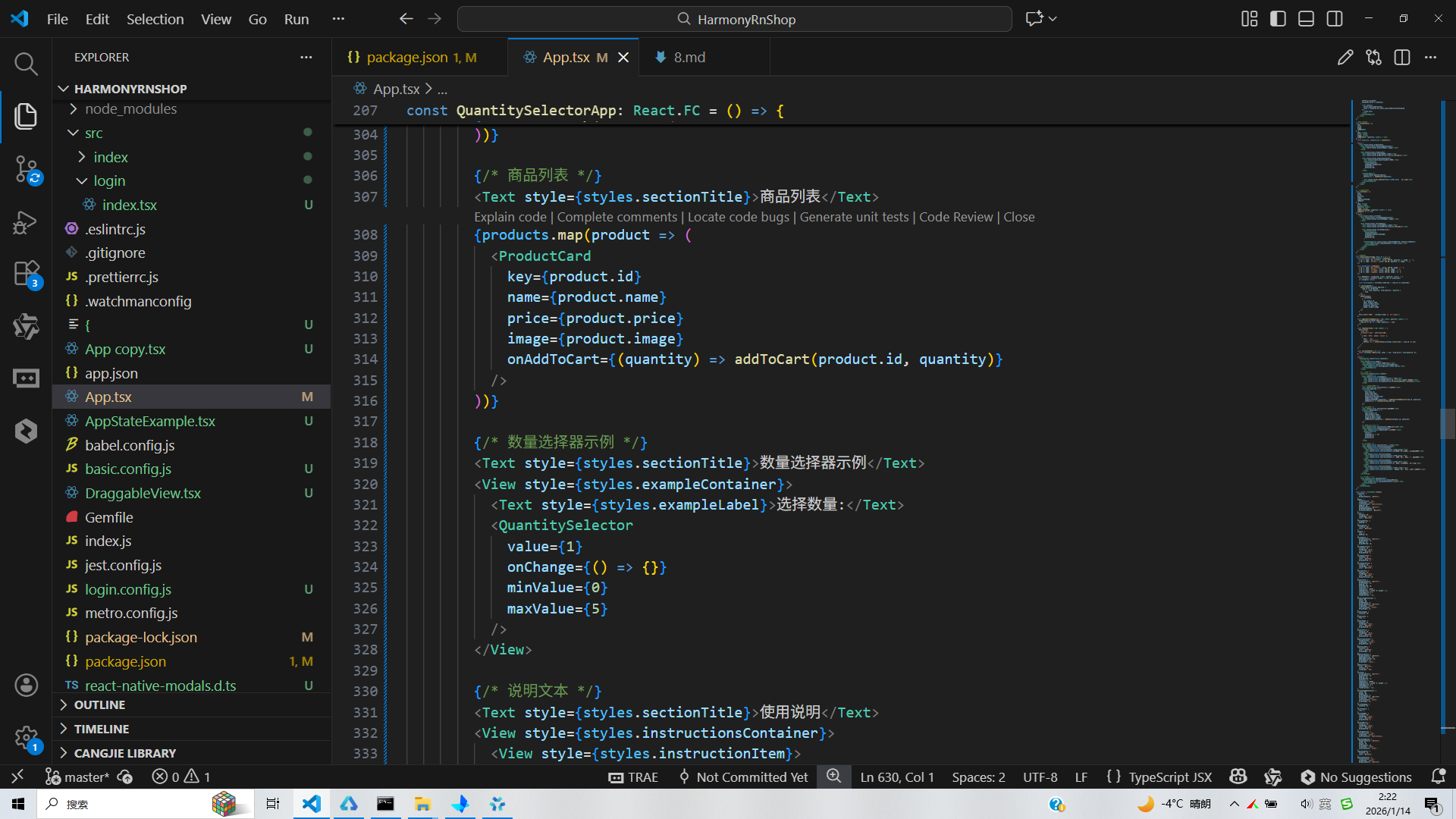This screenshot has height=819, width=1456.
Task: Click the editor vertical scrollbar thumb
Action: [1447, 423]
